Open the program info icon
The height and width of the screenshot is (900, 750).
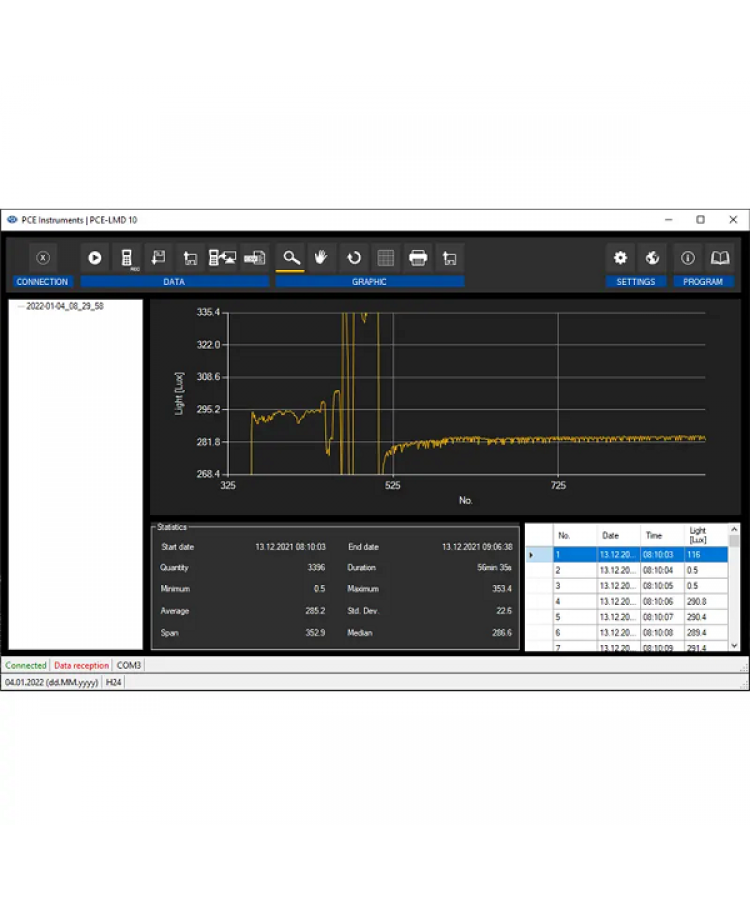point(688,257)
